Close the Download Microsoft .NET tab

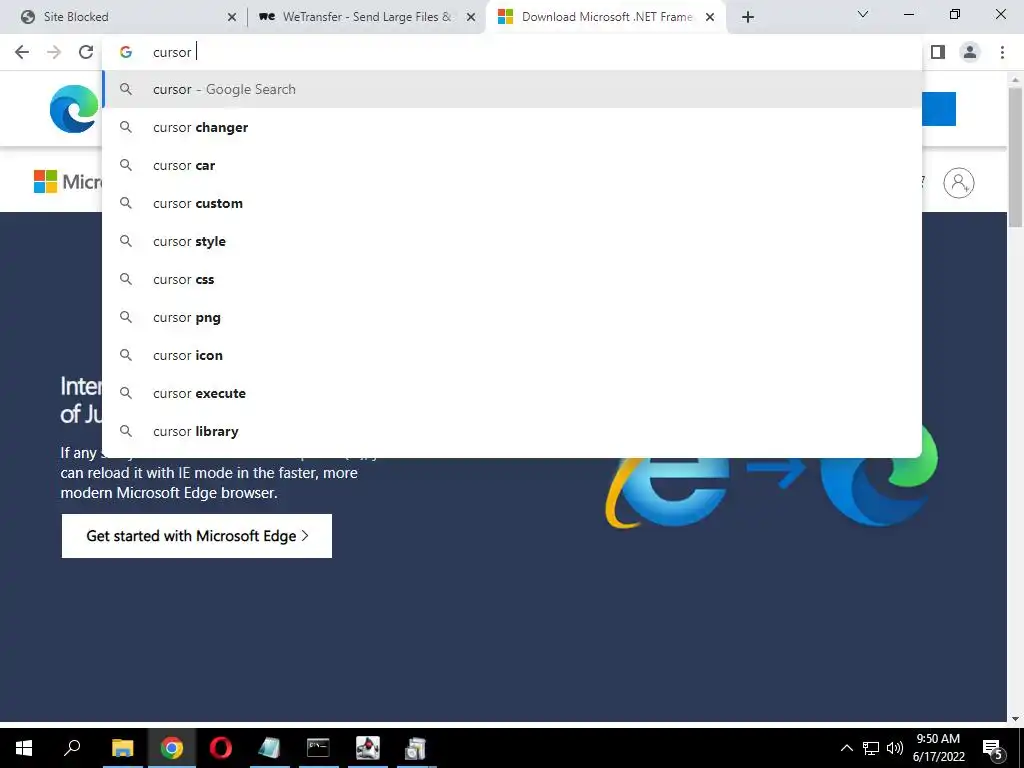click(x=710, y=17)
